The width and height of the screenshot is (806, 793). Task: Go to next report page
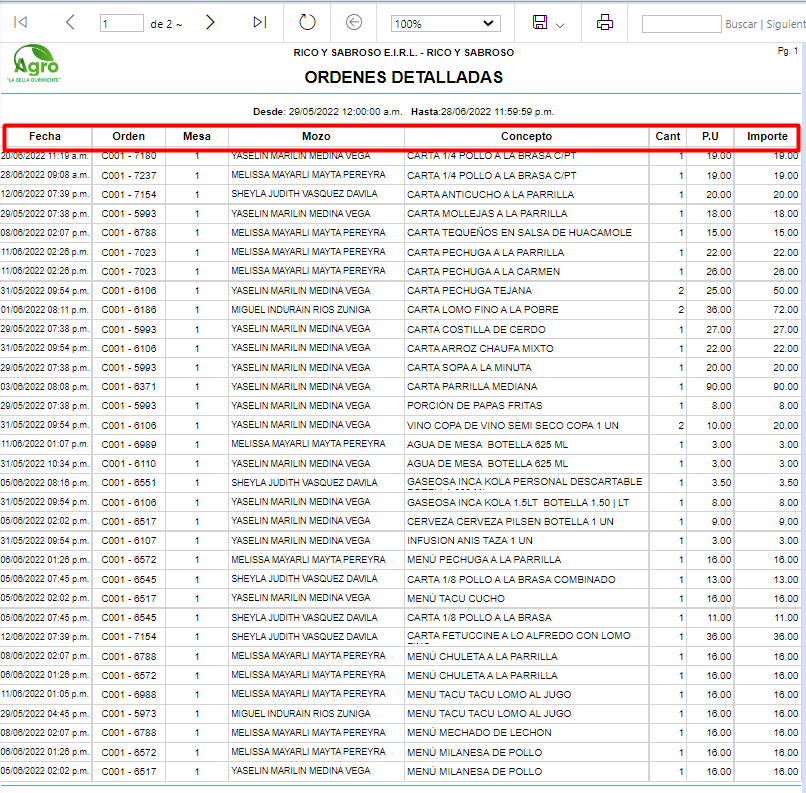(x=210, y=22)
